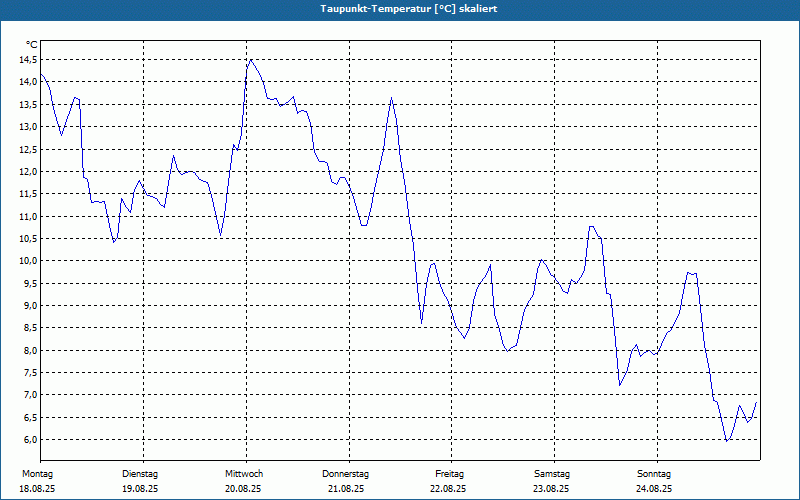Click the 14,5 y-axis label
Screen dimensions: 800x500
point(29,60)
